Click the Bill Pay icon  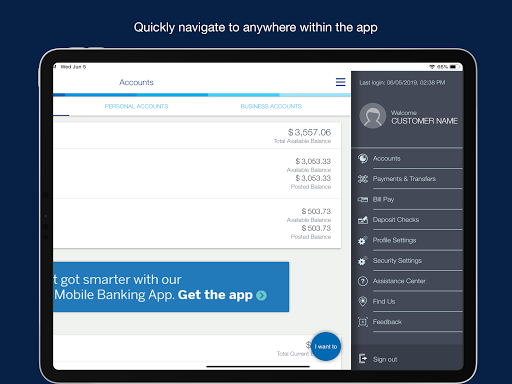pyautogui.click(x=363, y=199)
